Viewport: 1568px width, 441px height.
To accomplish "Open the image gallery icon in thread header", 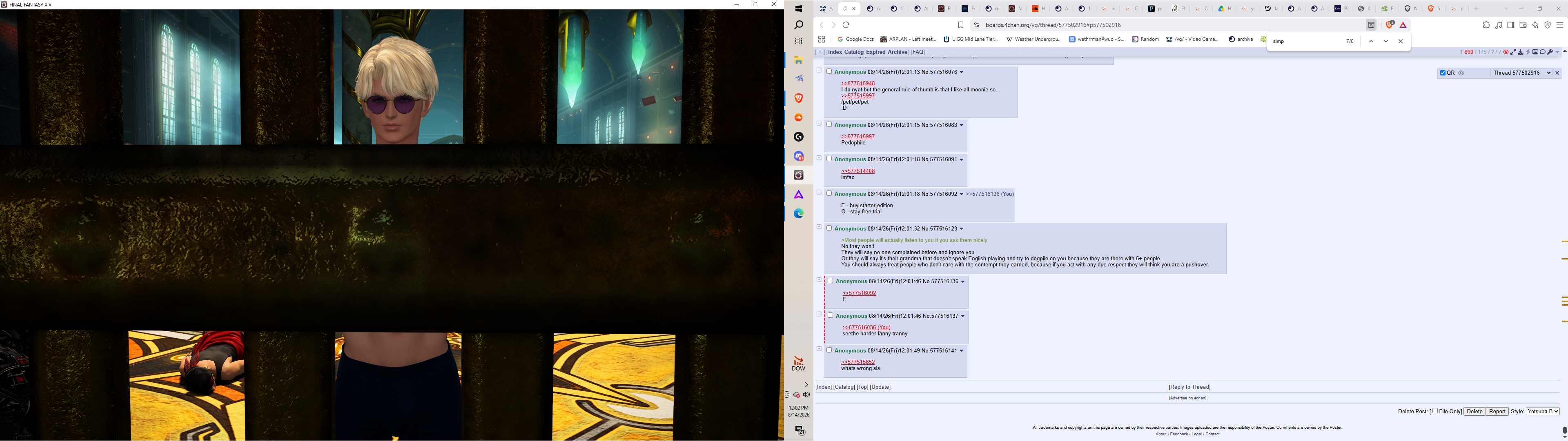I will (x=1535, y=52).
